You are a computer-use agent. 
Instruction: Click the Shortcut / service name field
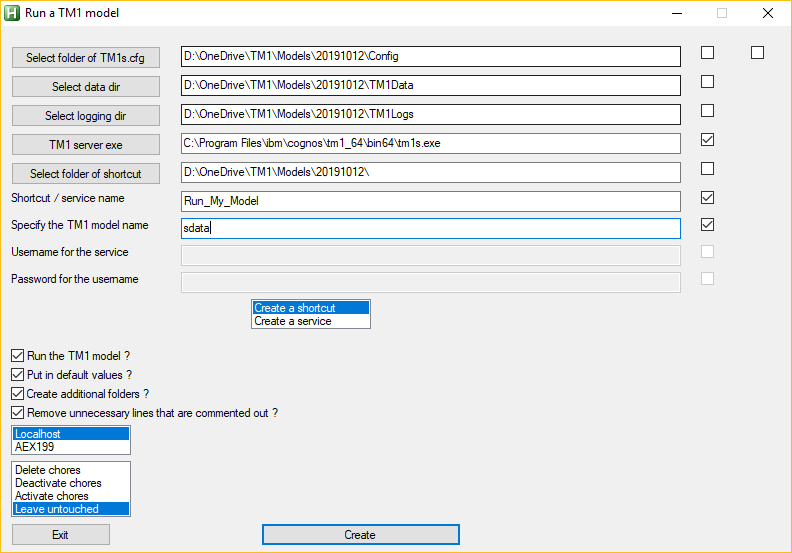[x=430, y=201]
